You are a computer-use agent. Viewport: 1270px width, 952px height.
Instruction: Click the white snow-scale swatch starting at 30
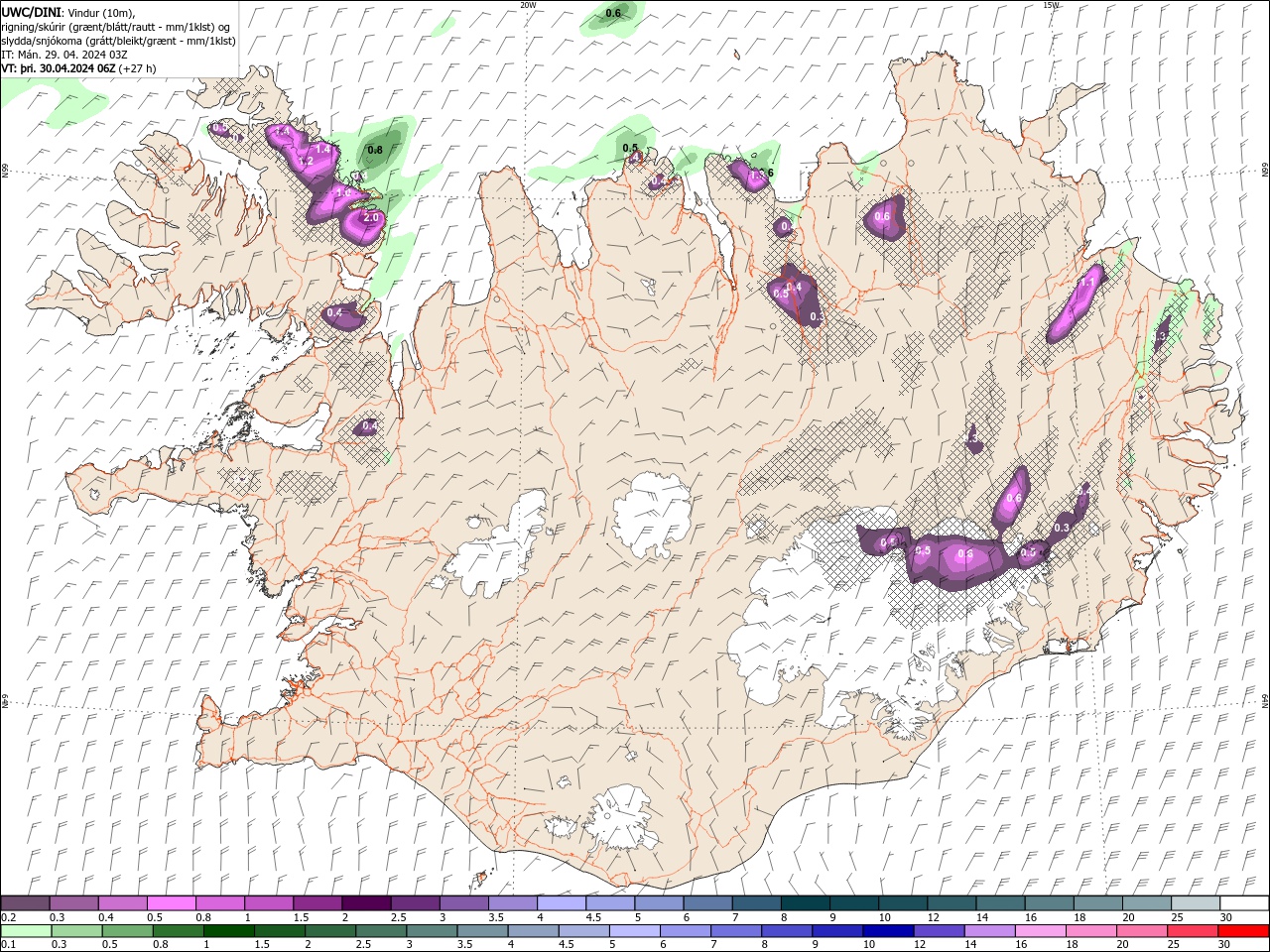pos(1244,903)
